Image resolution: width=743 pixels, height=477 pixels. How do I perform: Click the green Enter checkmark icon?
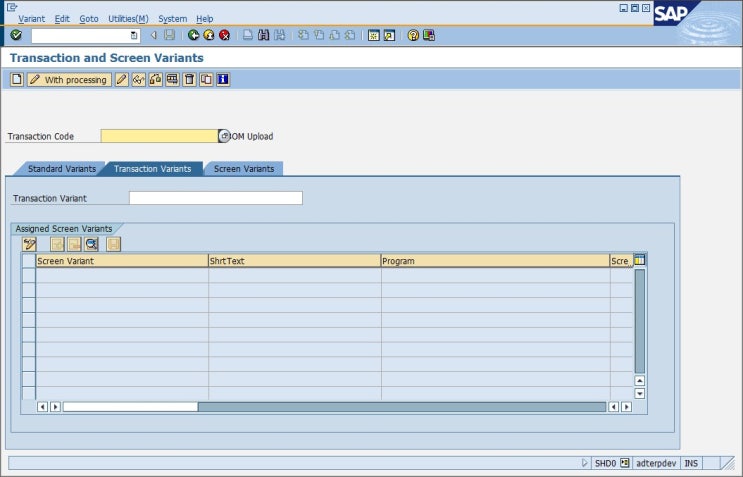coord(16,35)
